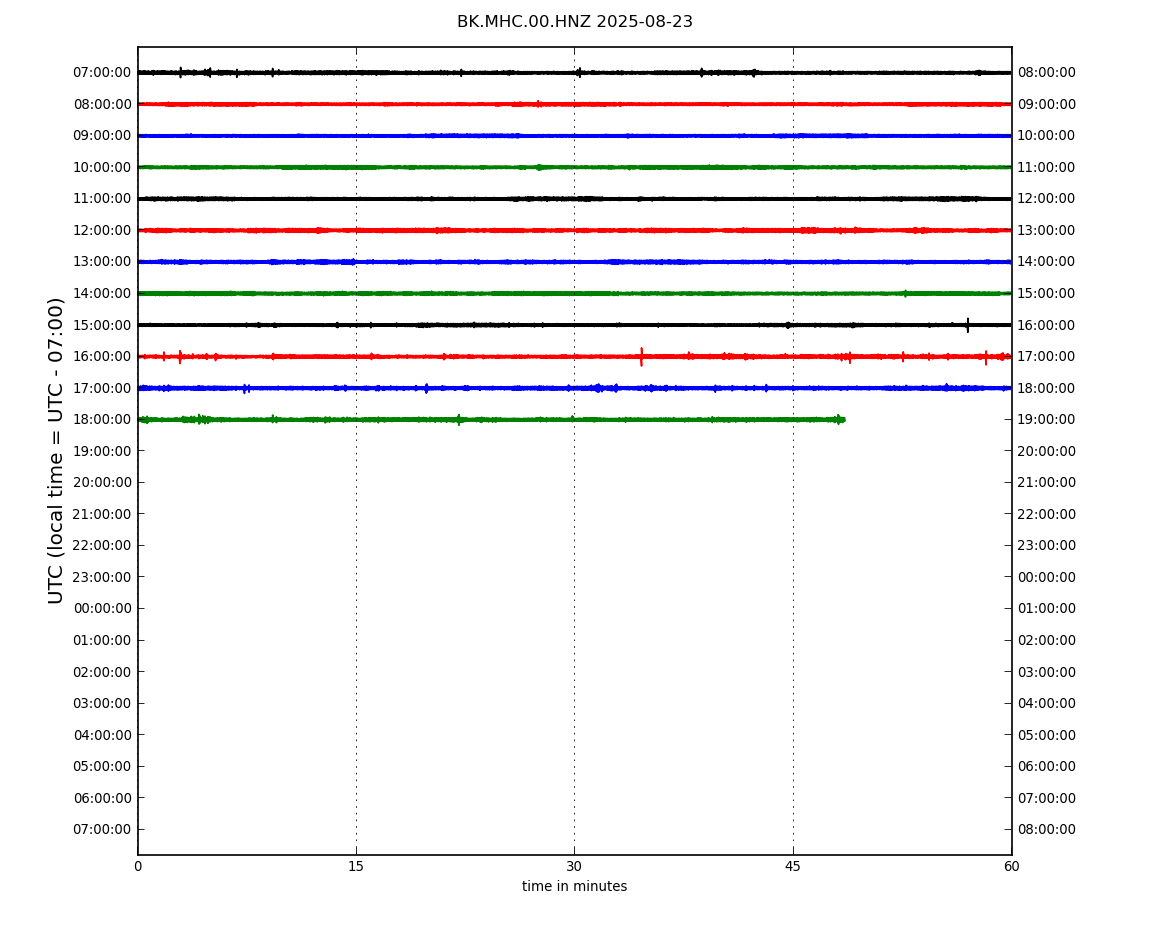Click left-axis label 00:00:00
The image size is (1150, 950).
[x=102, y=608]
